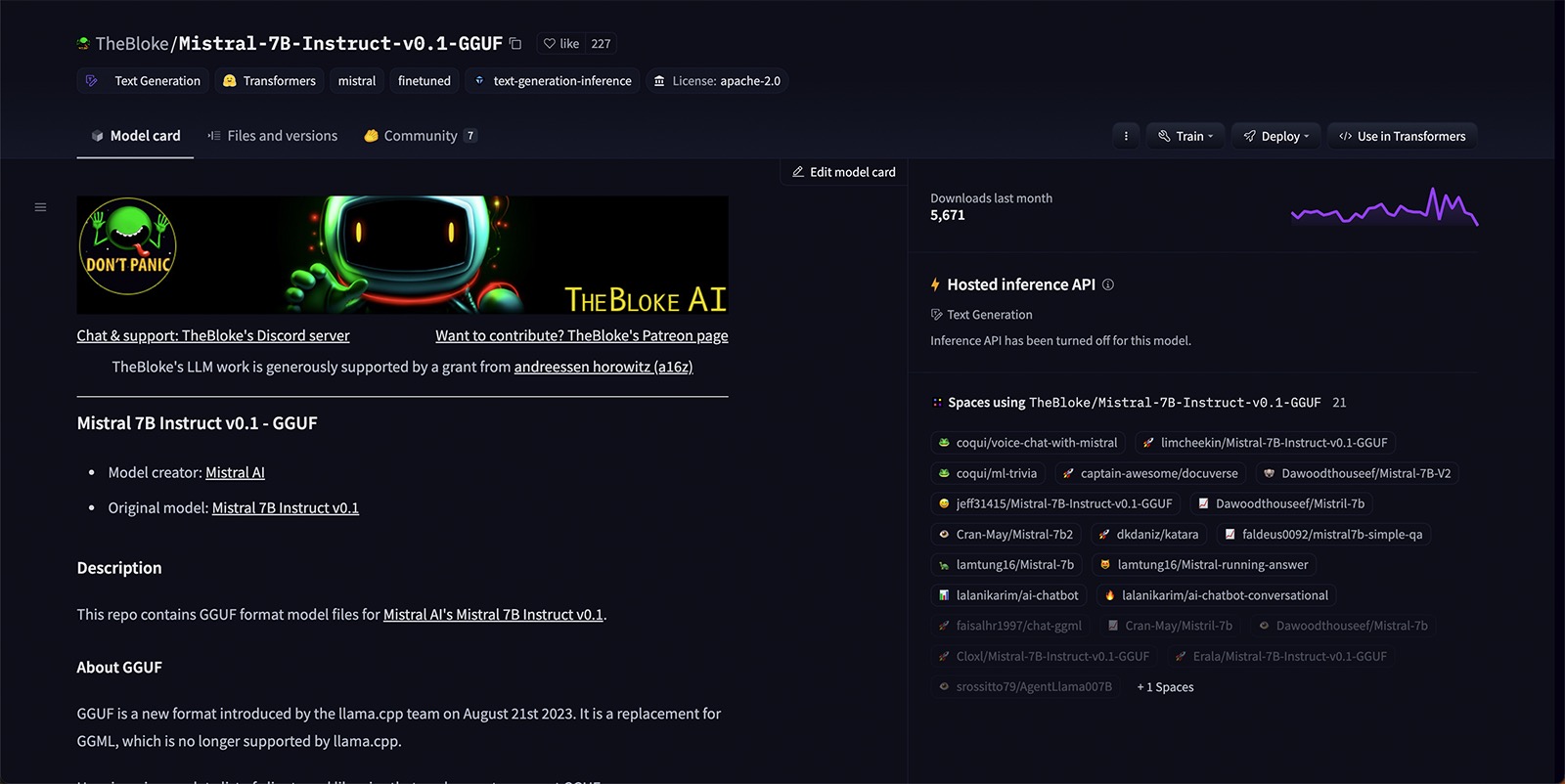Open Cran-May/Mistril-7b space
This screenshot has width=1565, height=784.
tap(1171, 626)
